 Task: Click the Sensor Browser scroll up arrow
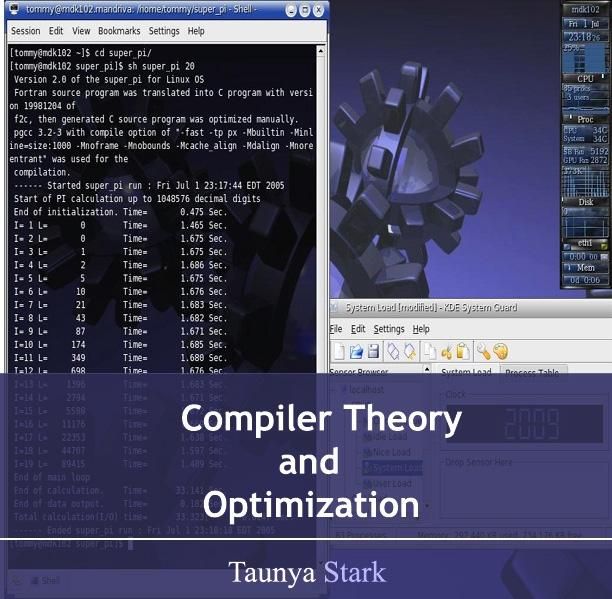click(427, 369)
